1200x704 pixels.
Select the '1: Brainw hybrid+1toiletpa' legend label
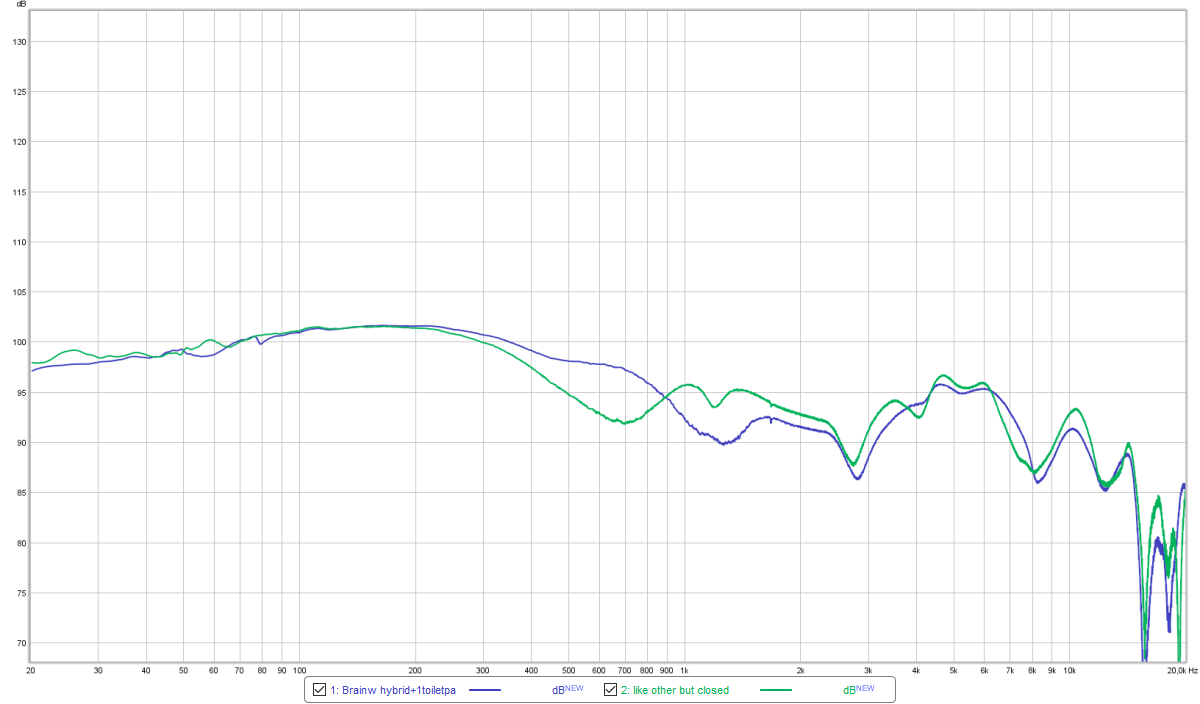(392, 690)
